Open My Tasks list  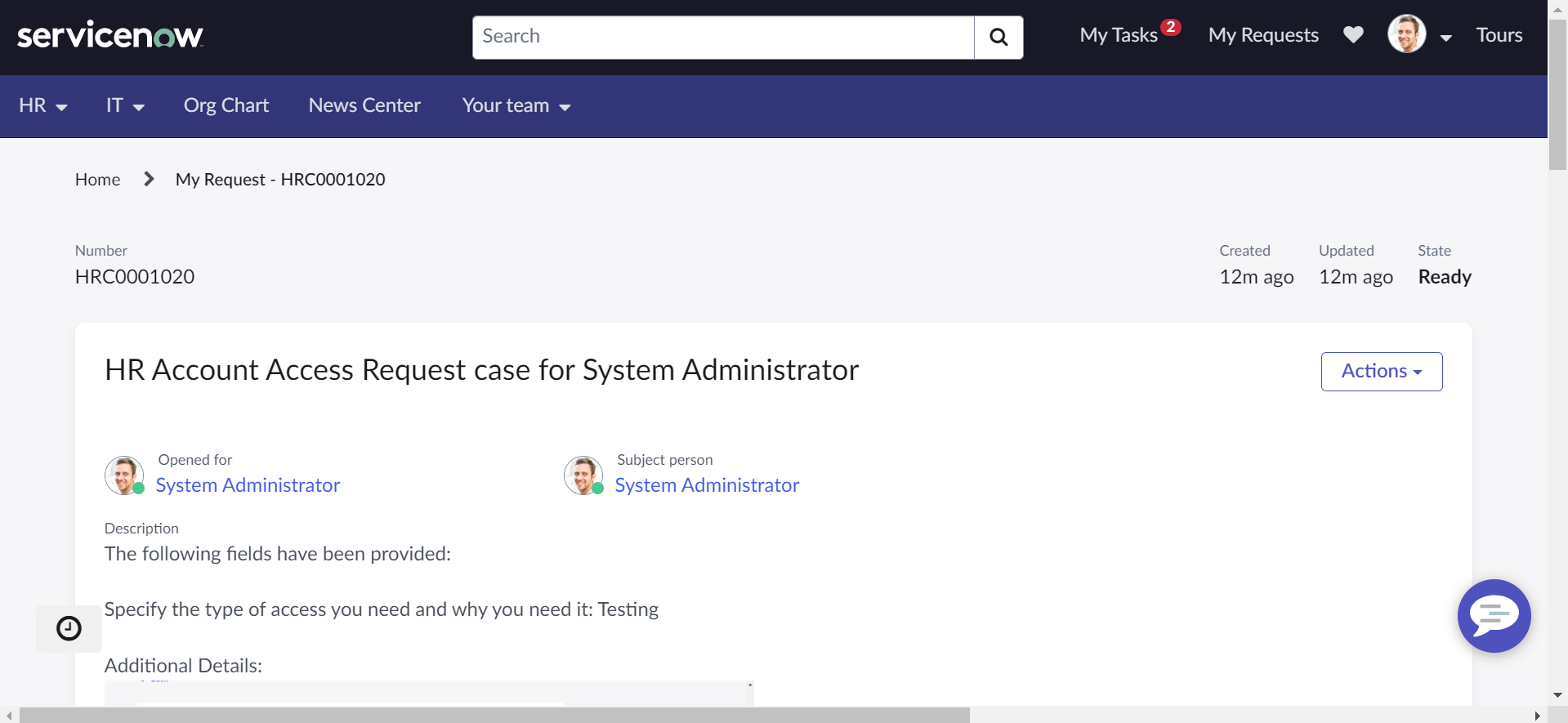click(x=1119, y=35)
